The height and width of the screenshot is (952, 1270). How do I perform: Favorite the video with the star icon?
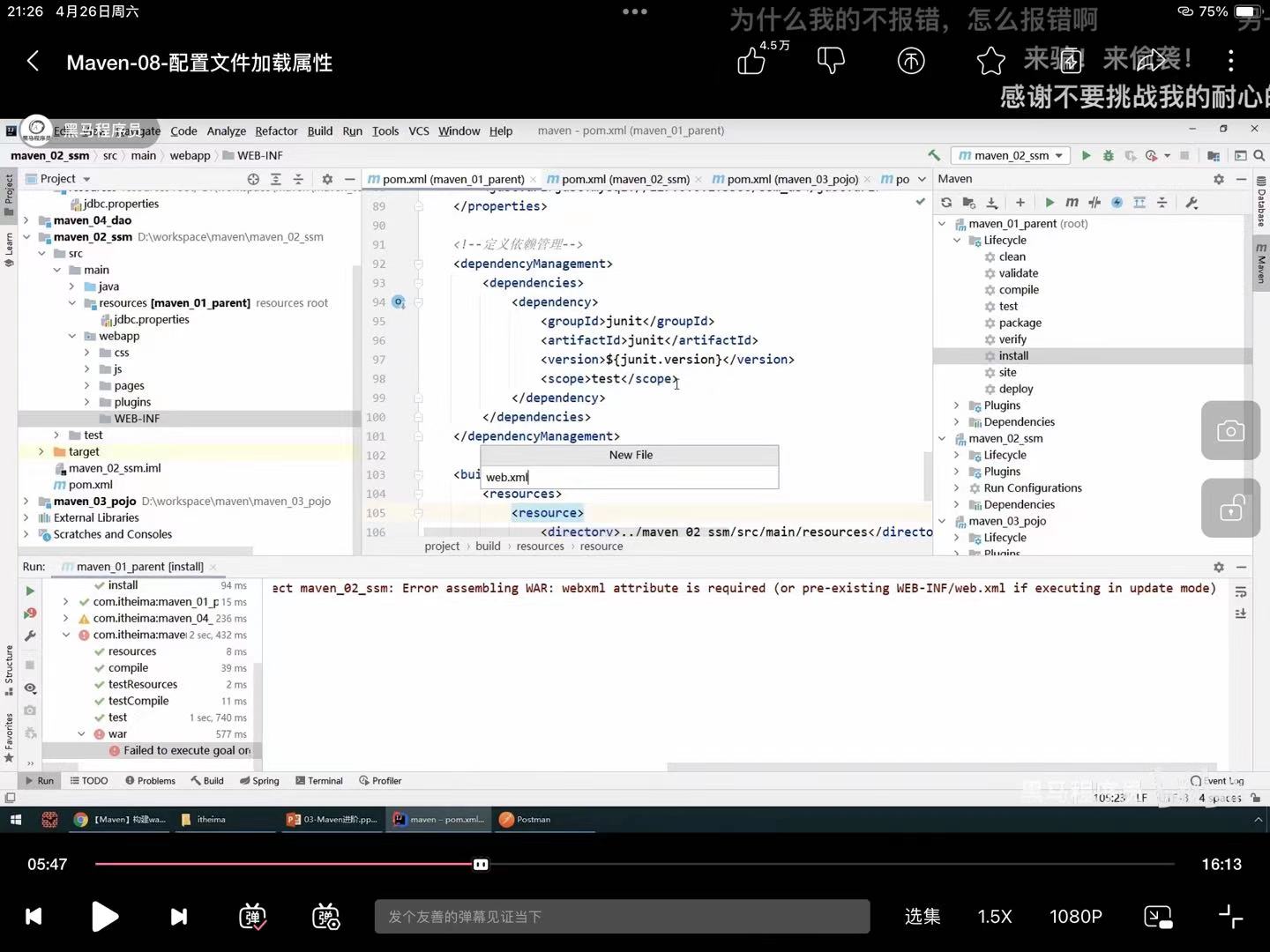990,61
